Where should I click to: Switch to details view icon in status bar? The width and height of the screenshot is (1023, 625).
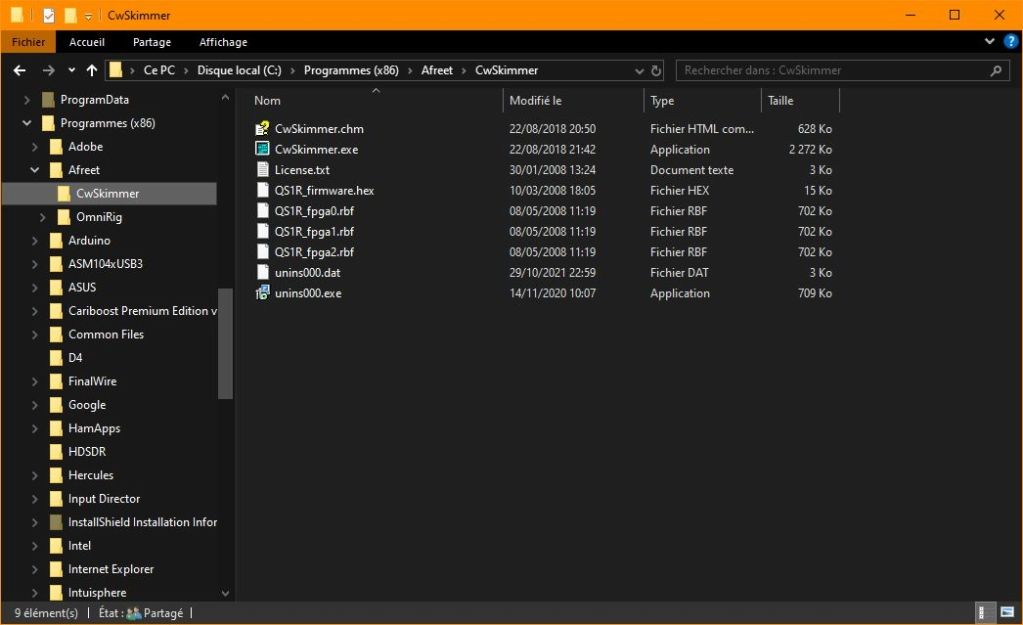(x=982, y=613)
